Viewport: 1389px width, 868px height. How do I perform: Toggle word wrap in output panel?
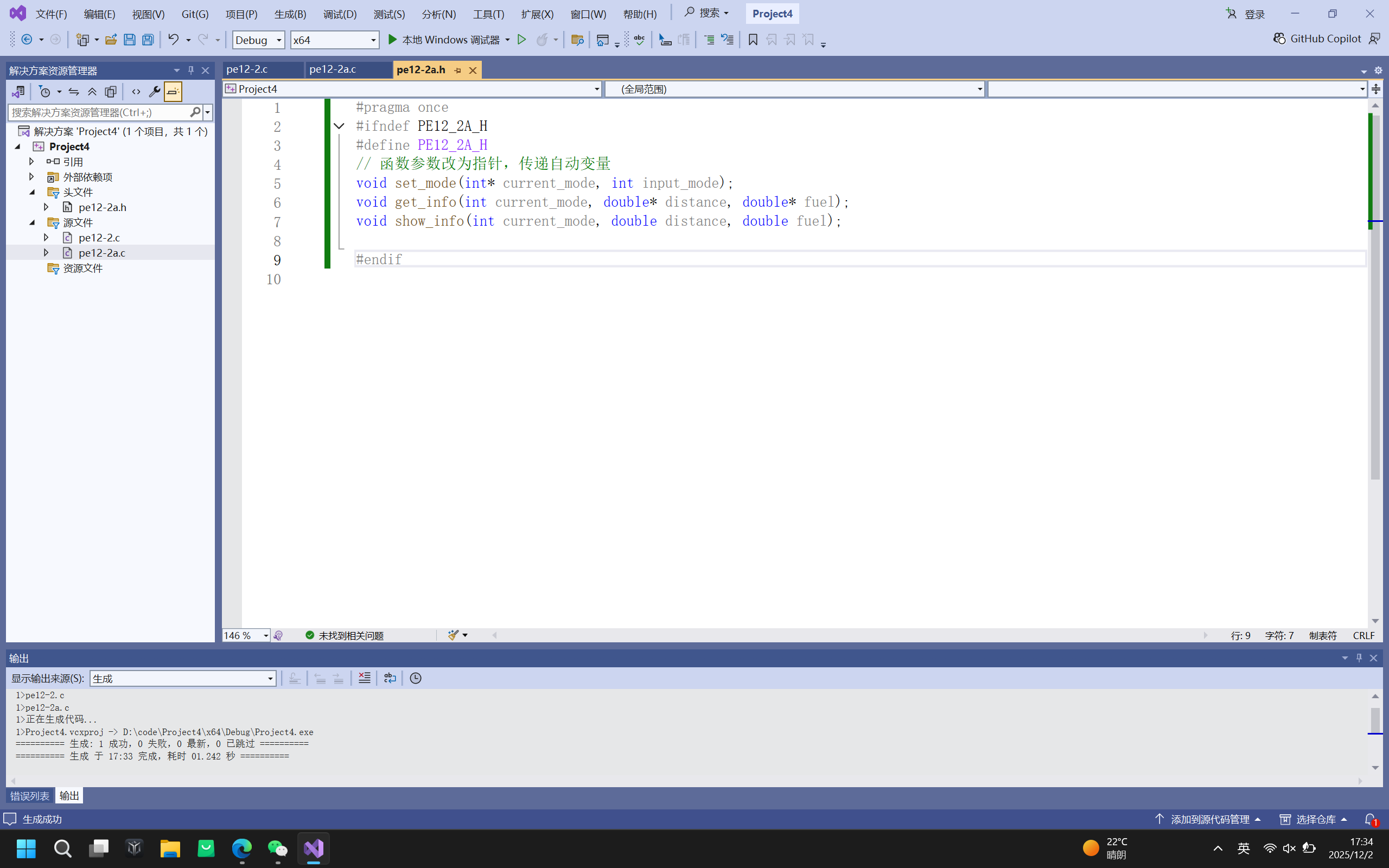390,678
